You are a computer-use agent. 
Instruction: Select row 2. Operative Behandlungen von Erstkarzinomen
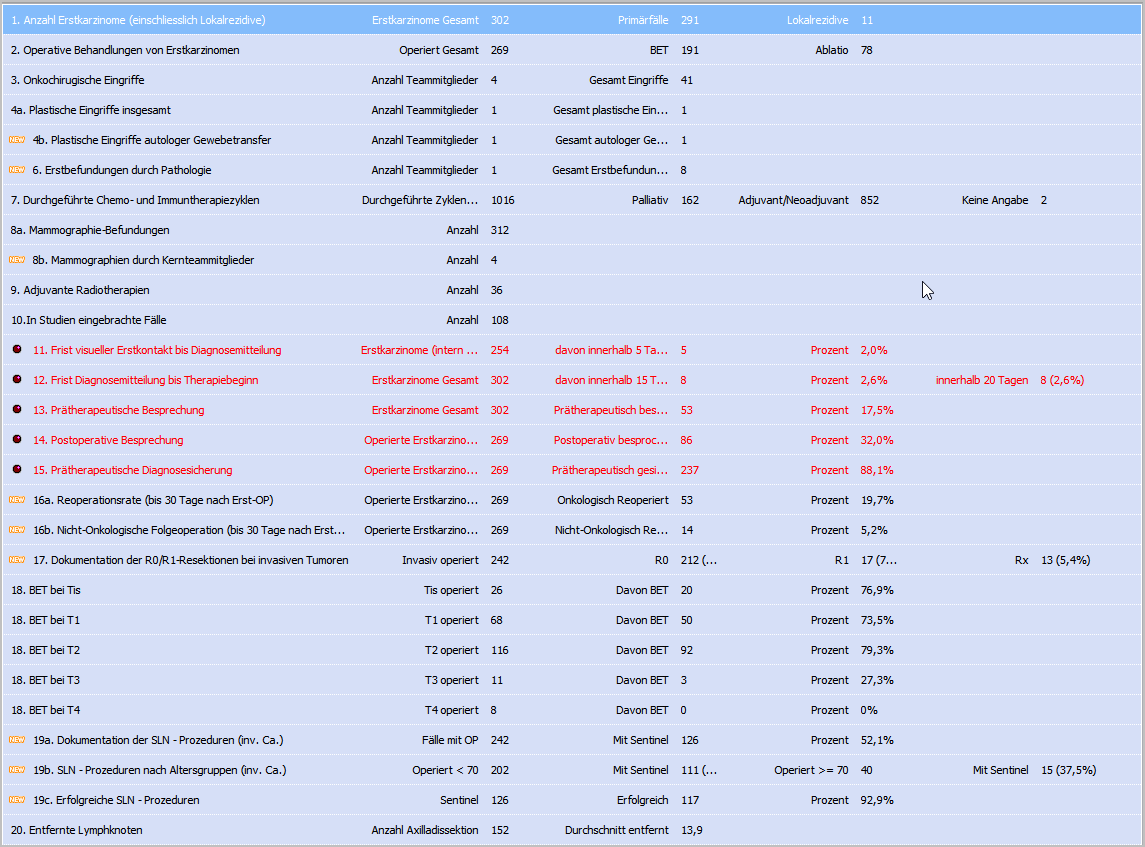[571, 50]
